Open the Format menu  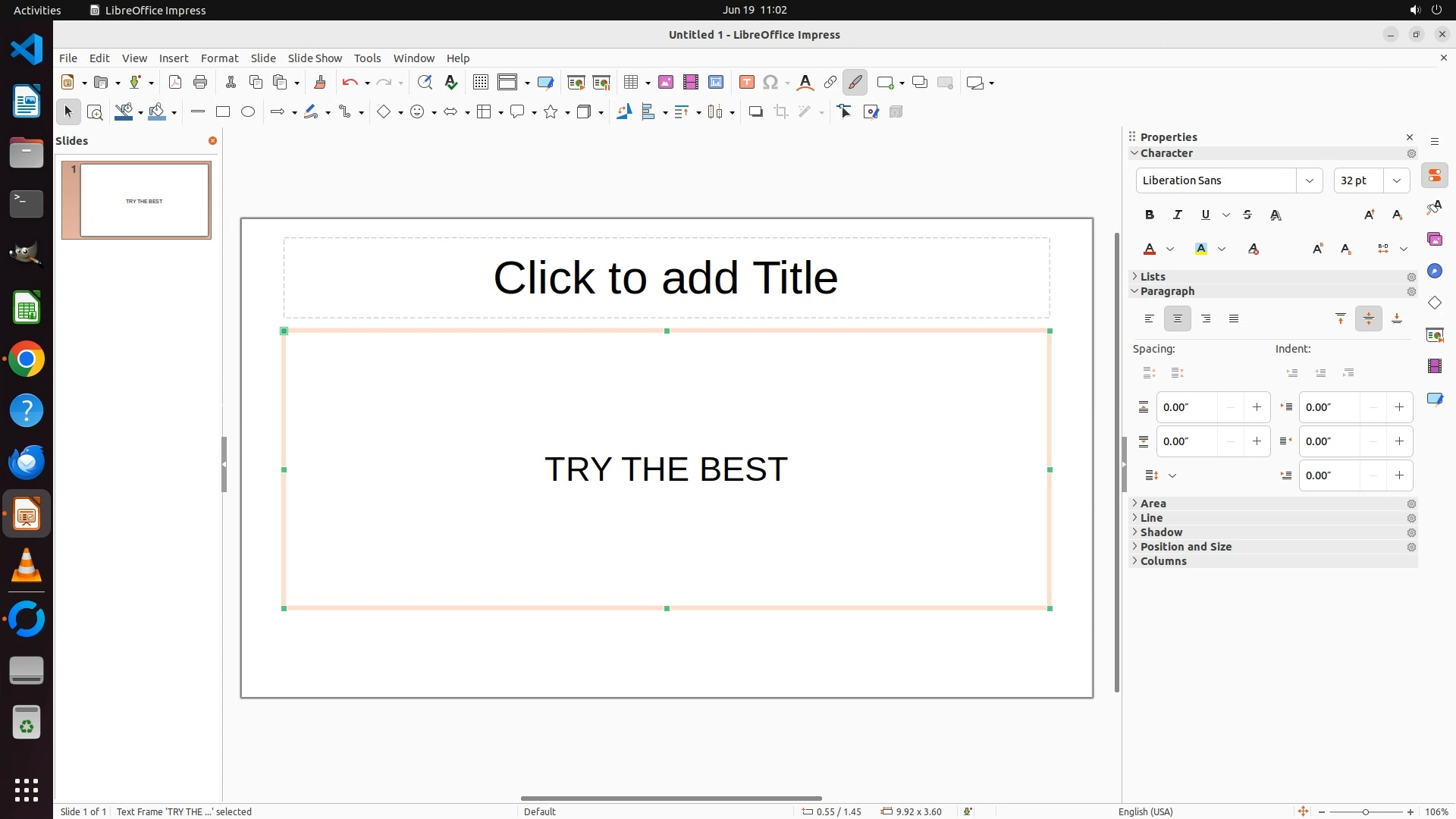[219, 58]
